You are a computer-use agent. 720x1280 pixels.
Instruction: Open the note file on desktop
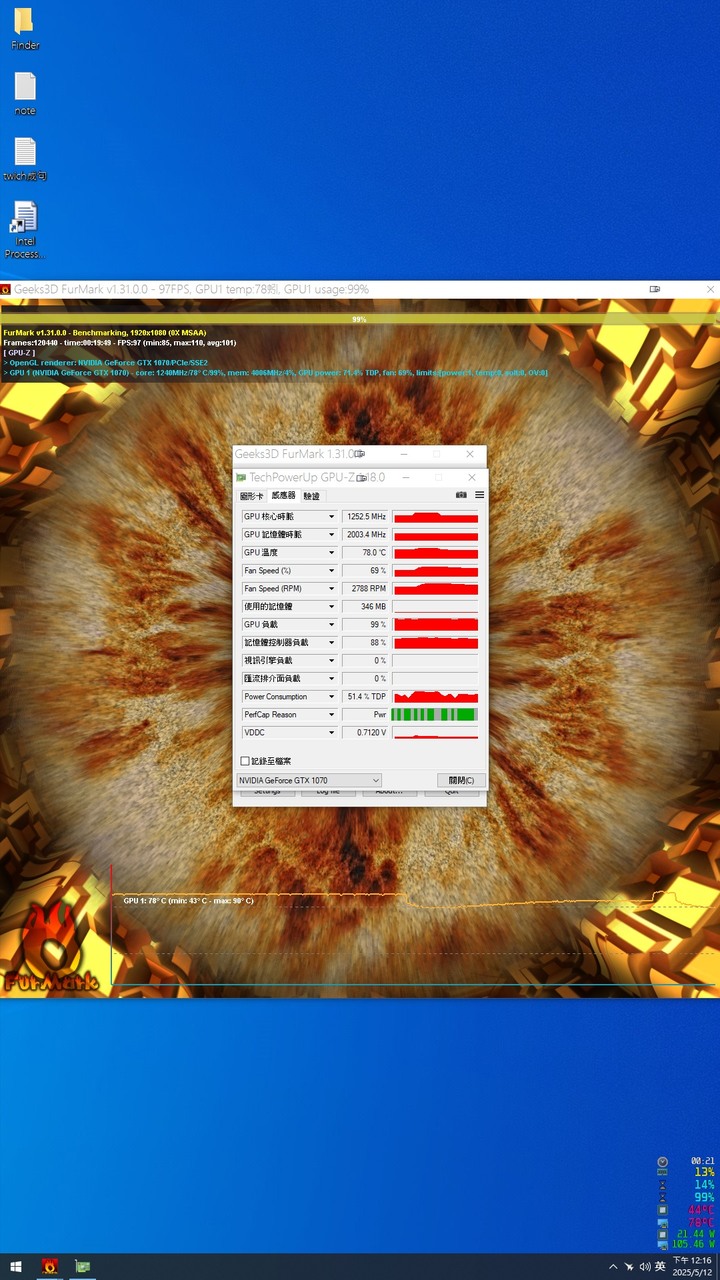pyautogui.click(x=25, y=94)
